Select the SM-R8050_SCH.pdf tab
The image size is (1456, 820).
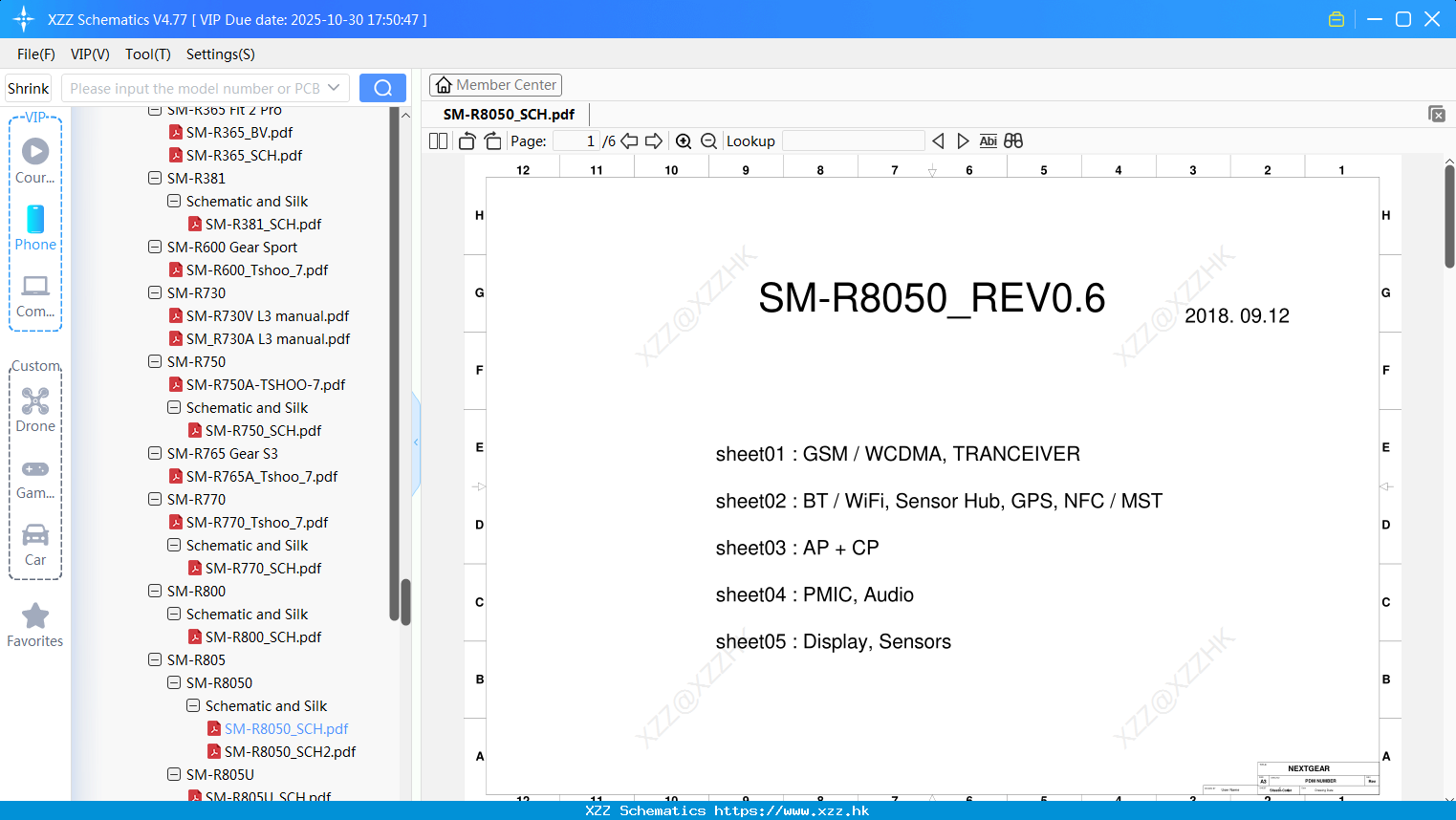509,114
